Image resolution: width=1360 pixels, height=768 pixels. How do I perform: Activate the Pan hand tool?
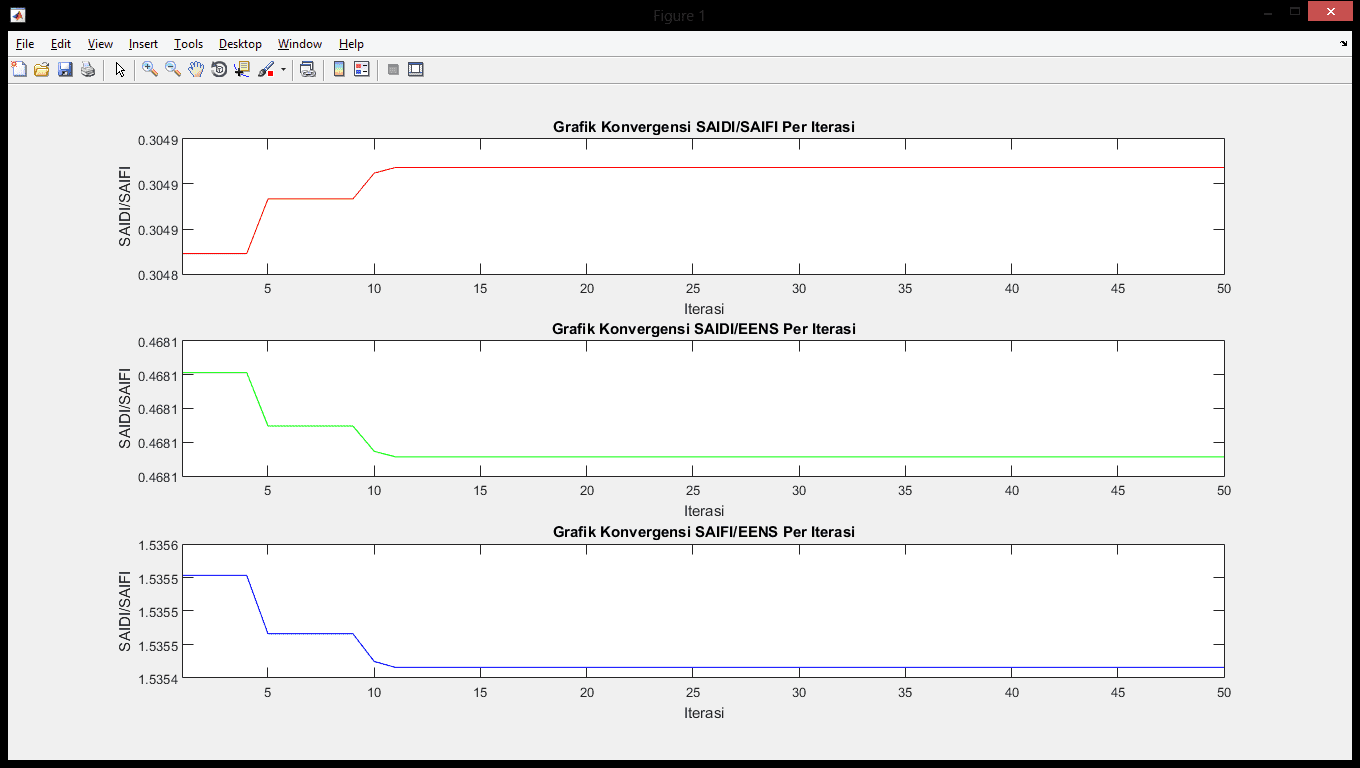[196, 70]
